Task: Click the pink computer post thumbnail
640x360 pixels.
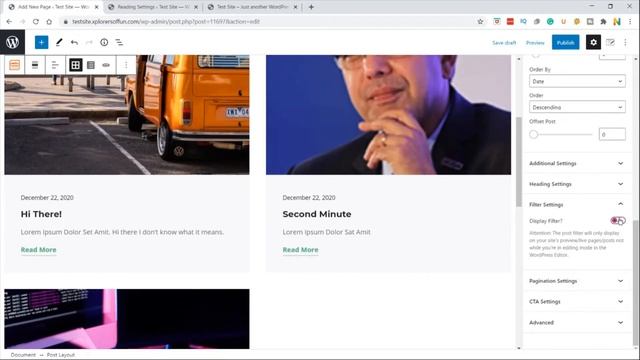Action: point(127,319)
